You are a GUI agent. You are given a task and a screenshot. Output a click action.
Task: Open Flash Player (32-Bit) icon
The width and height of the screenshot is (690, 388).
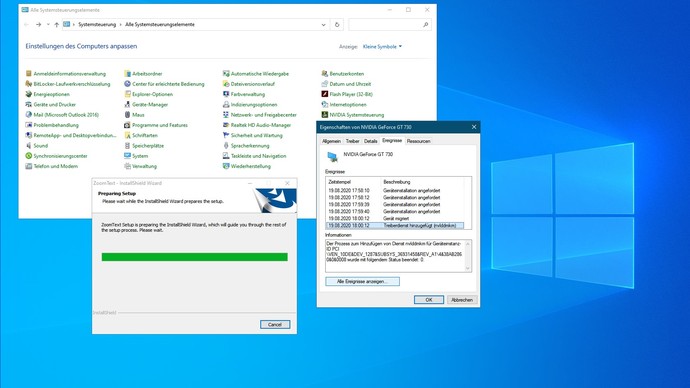click(324, 94)
